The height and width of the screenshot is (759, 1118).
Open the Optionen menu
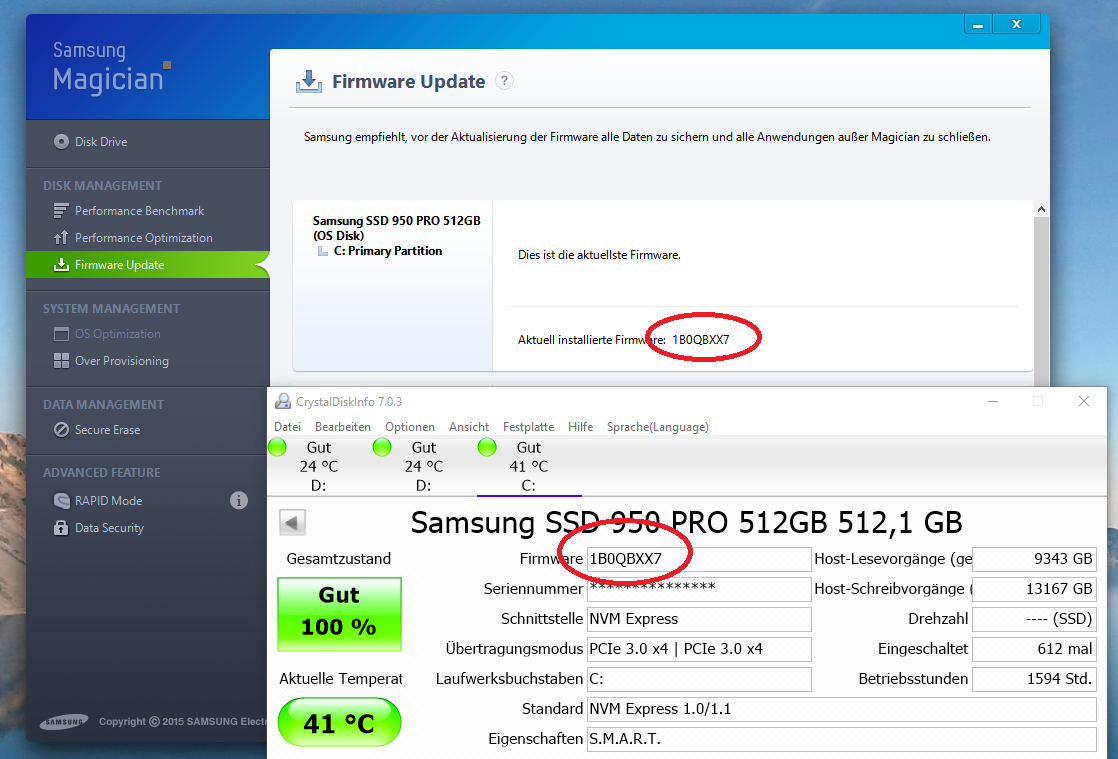[410, 427]
